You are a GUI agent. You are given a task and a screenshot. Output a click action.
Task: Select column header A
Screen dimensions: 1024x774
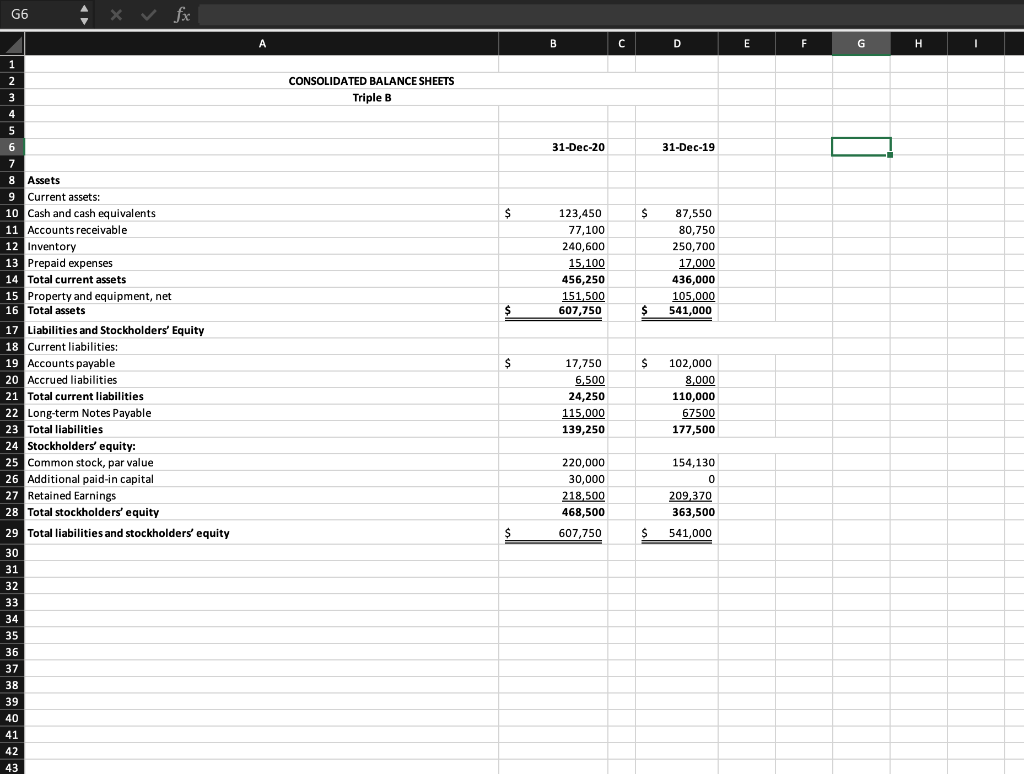click(262, 43)
